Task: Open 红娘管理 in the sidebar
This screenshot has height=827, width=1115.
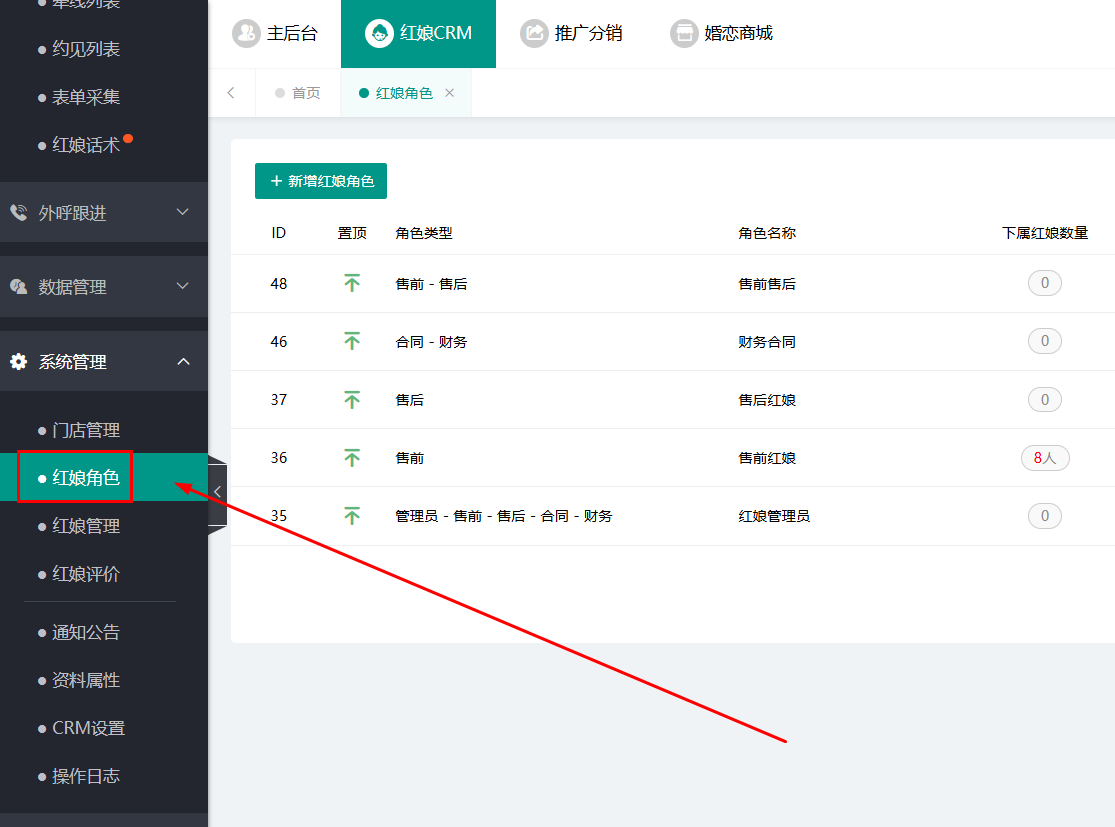Action: click(85, 526)
